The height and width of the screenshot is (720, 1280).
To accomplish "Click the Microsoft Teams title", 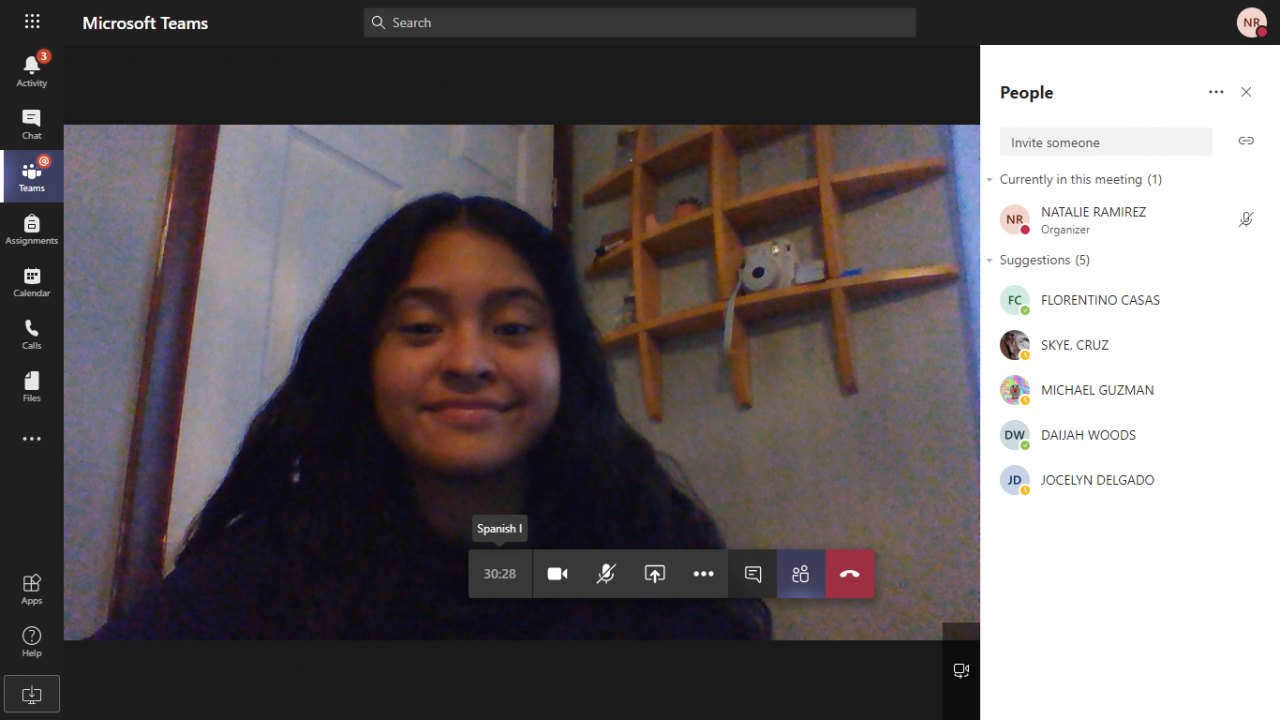I will point(145,23).
